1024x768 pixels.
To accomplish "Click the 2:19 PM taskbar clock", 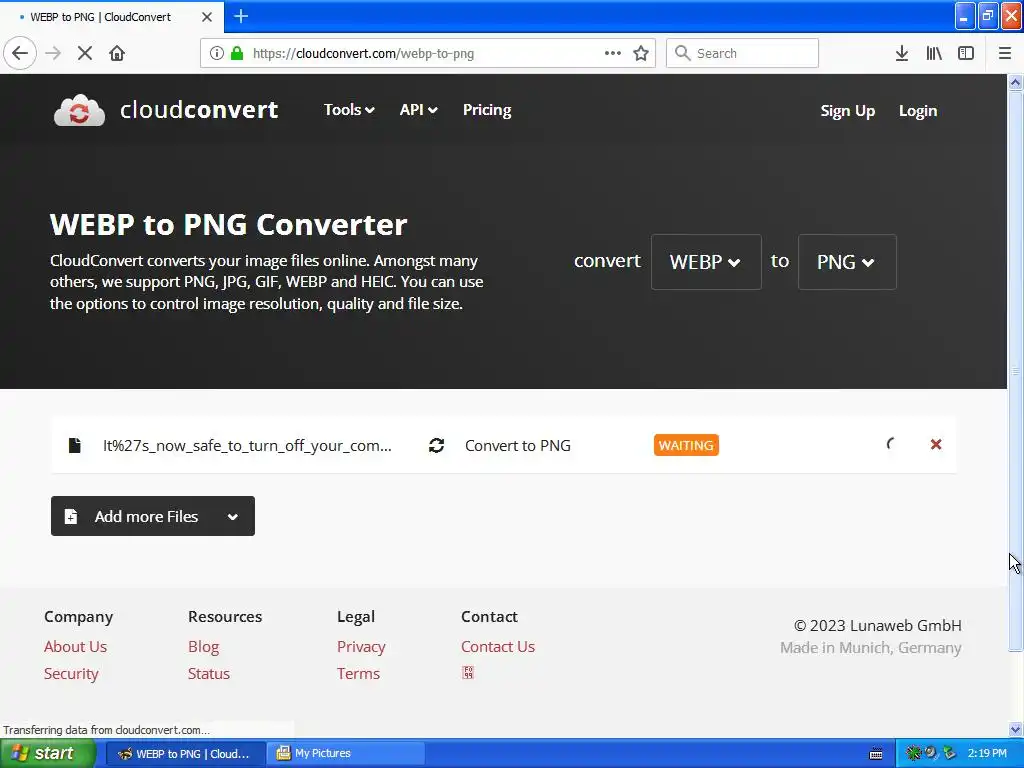I will pyautogui.click(x=987, y=753).
